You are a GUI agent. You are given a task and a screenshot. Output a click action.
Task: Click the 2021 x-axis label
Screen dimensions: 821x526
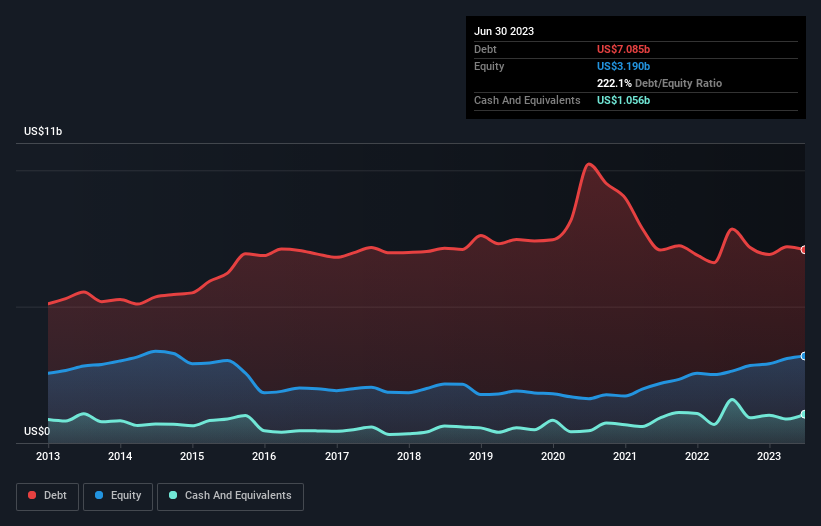(625, 456)
